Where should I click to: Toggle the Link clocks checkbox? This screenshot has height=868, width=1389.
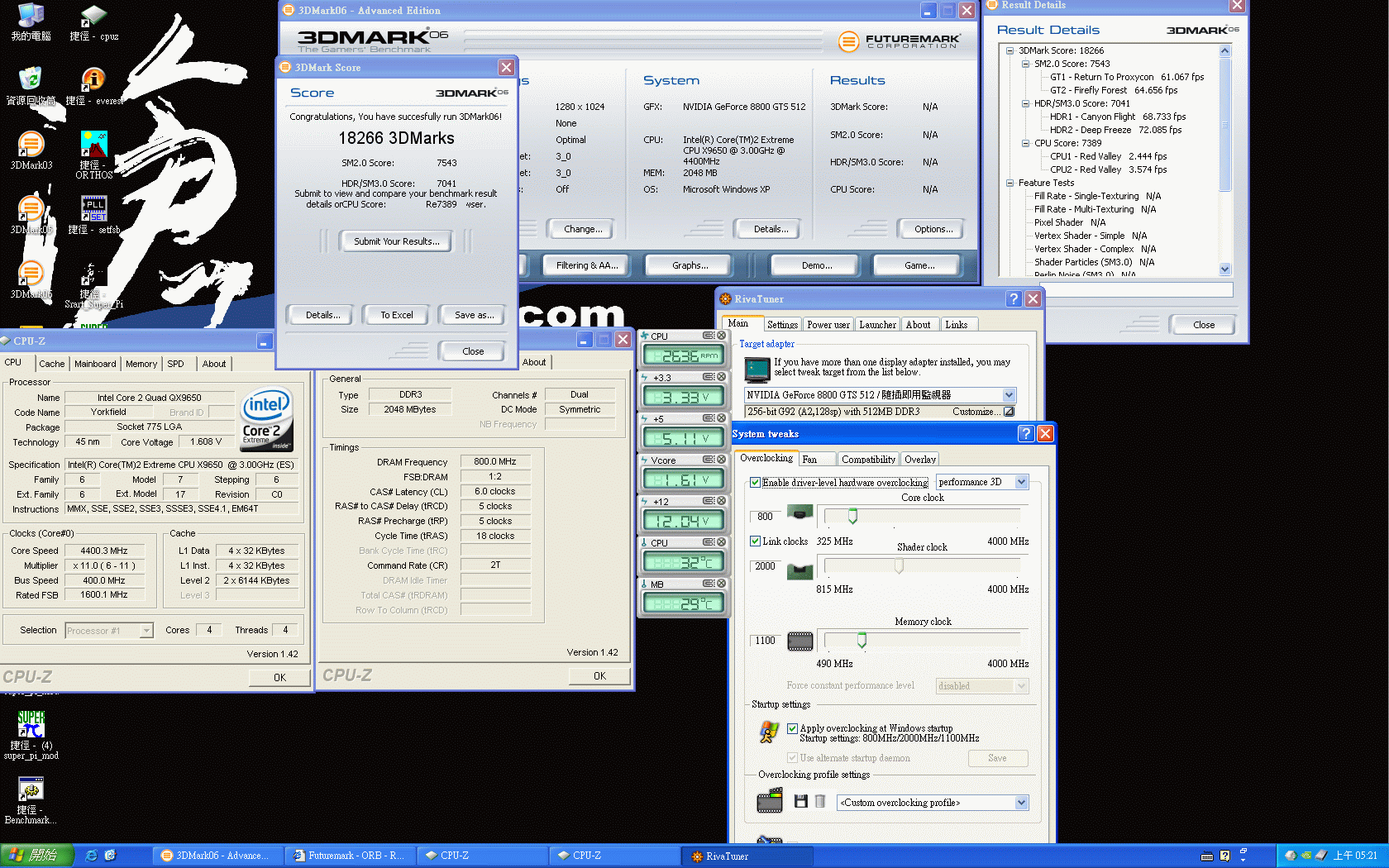pyautogui.click(x=755, y=541)
